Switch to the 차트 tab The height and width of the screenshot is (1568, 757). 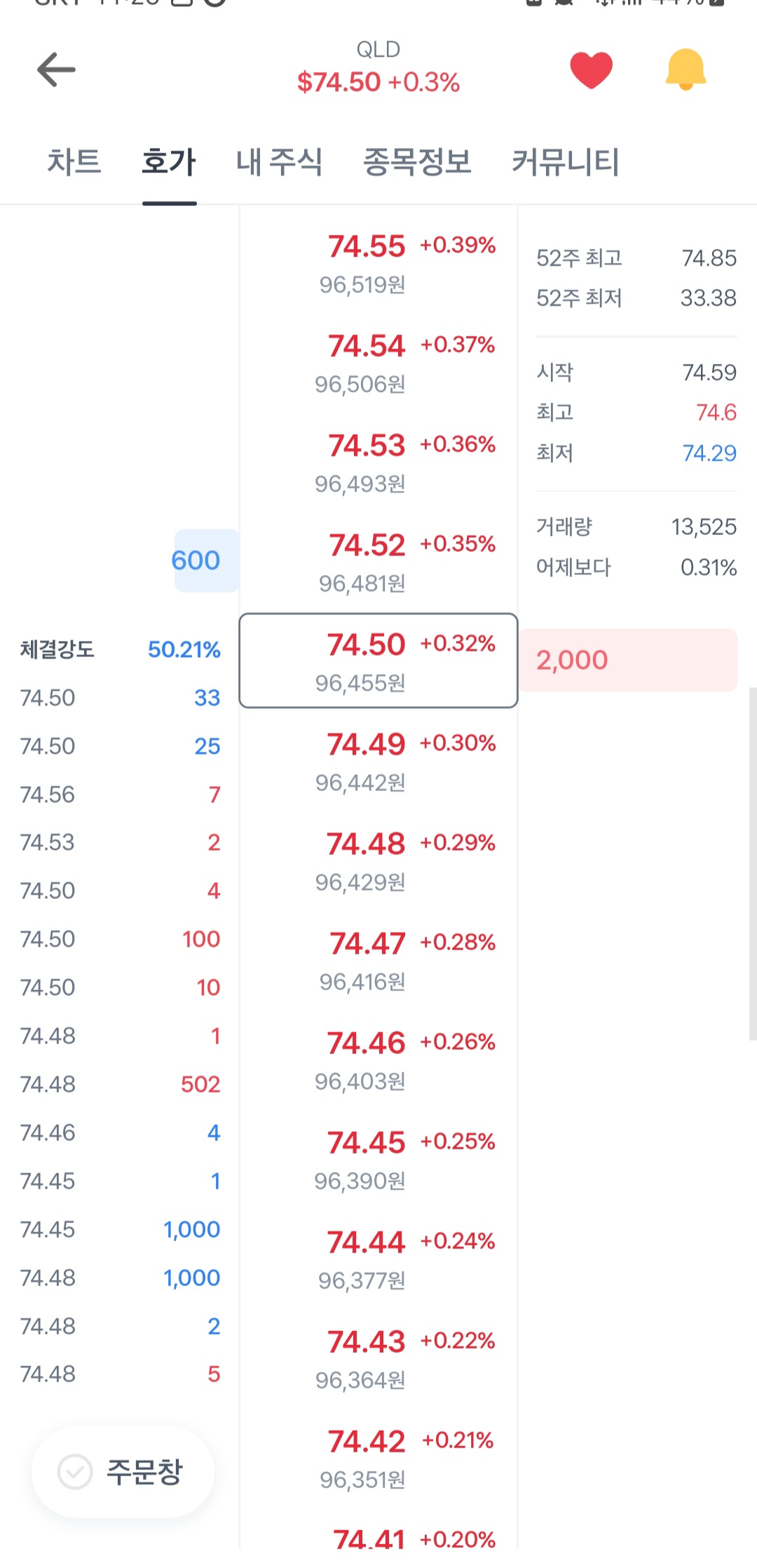tap(74, 162)
